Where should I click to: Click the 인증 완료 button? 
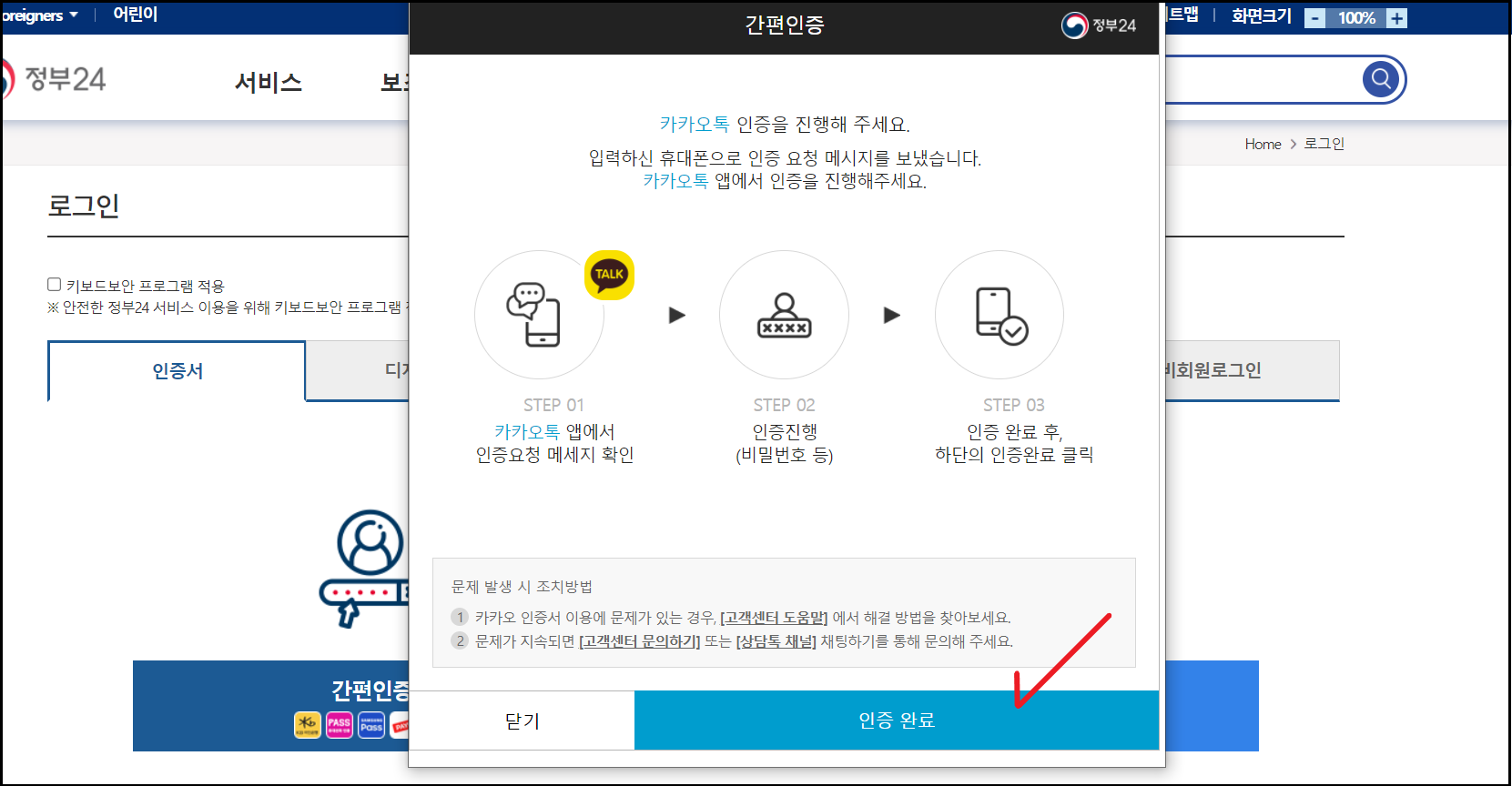[x=897, y=720]
